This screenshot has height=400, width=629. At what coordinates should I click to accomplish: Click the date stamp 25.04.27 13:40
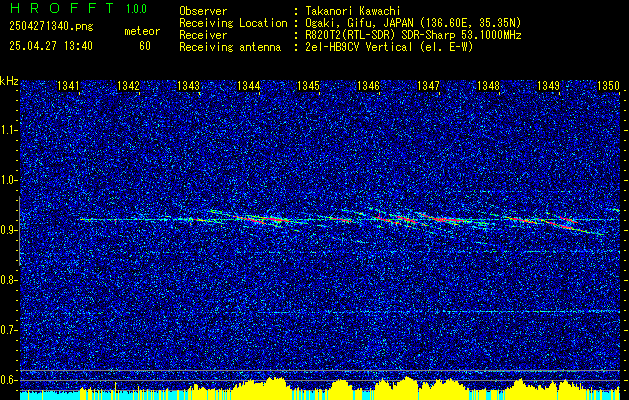click(x=51, y=46)
